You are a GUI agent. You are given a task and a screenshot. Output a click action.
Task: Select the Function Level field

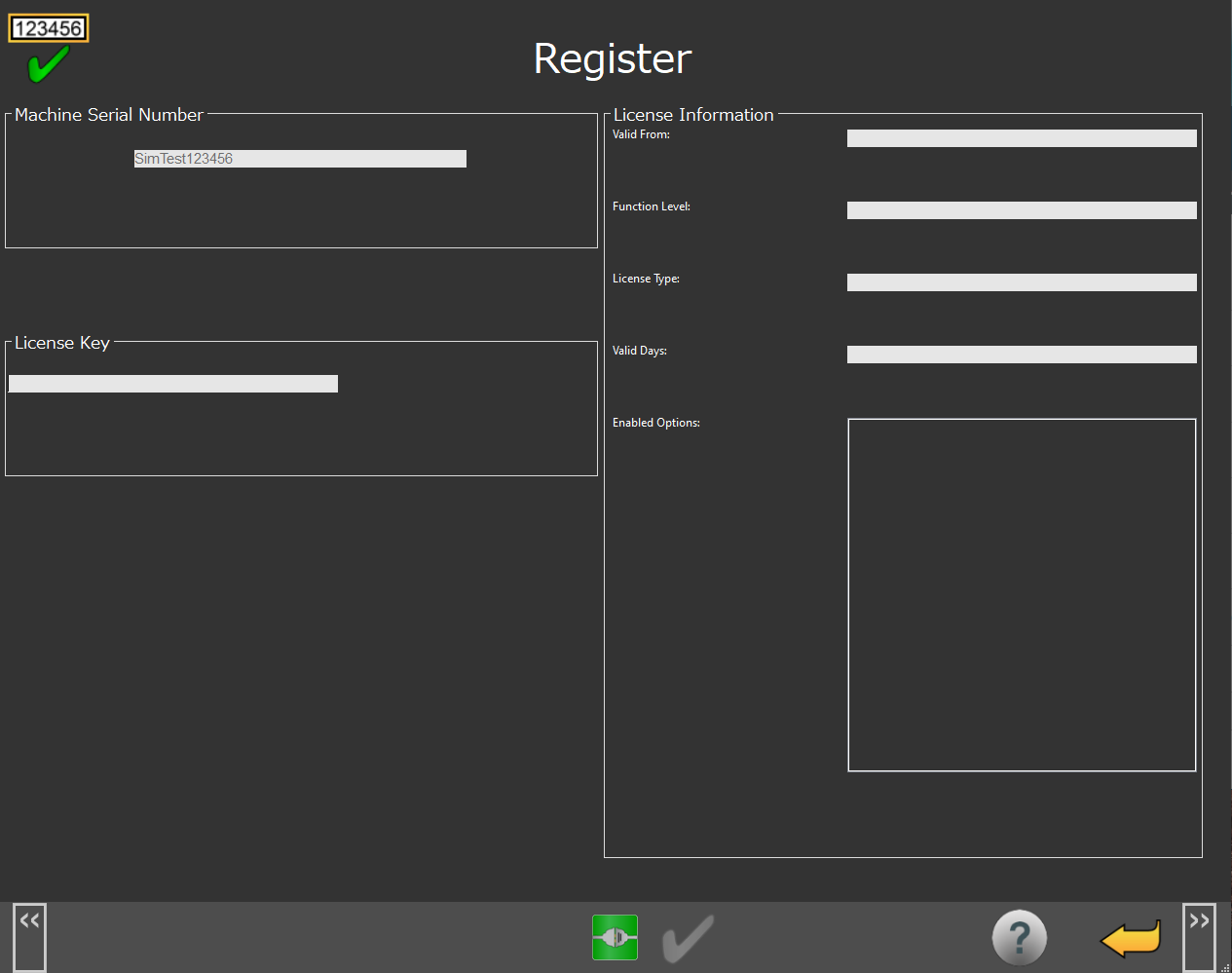click(1021, 210)
